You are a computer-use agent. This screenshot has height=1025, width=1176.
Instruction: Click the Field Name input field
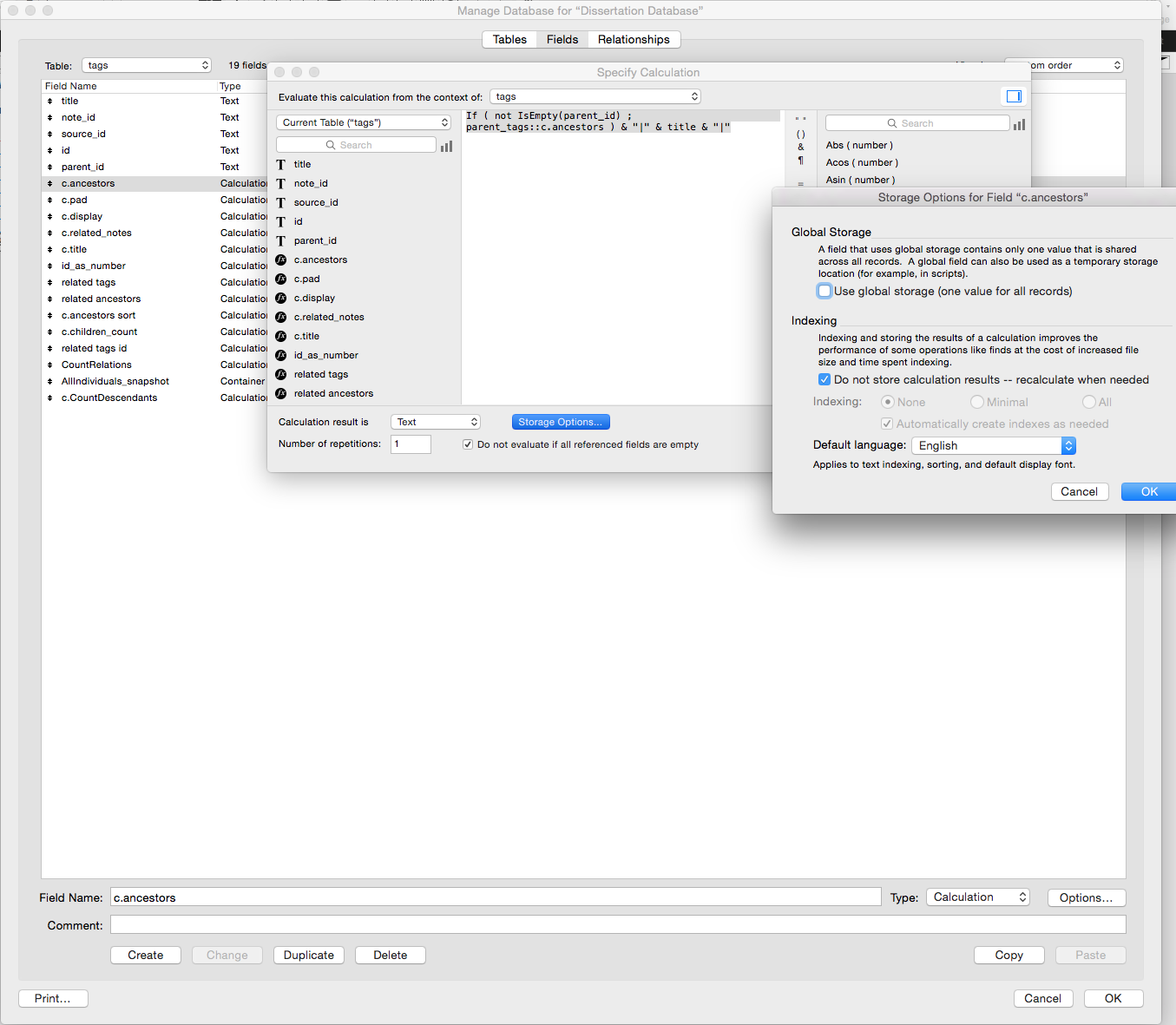click(x=496, y=897)
